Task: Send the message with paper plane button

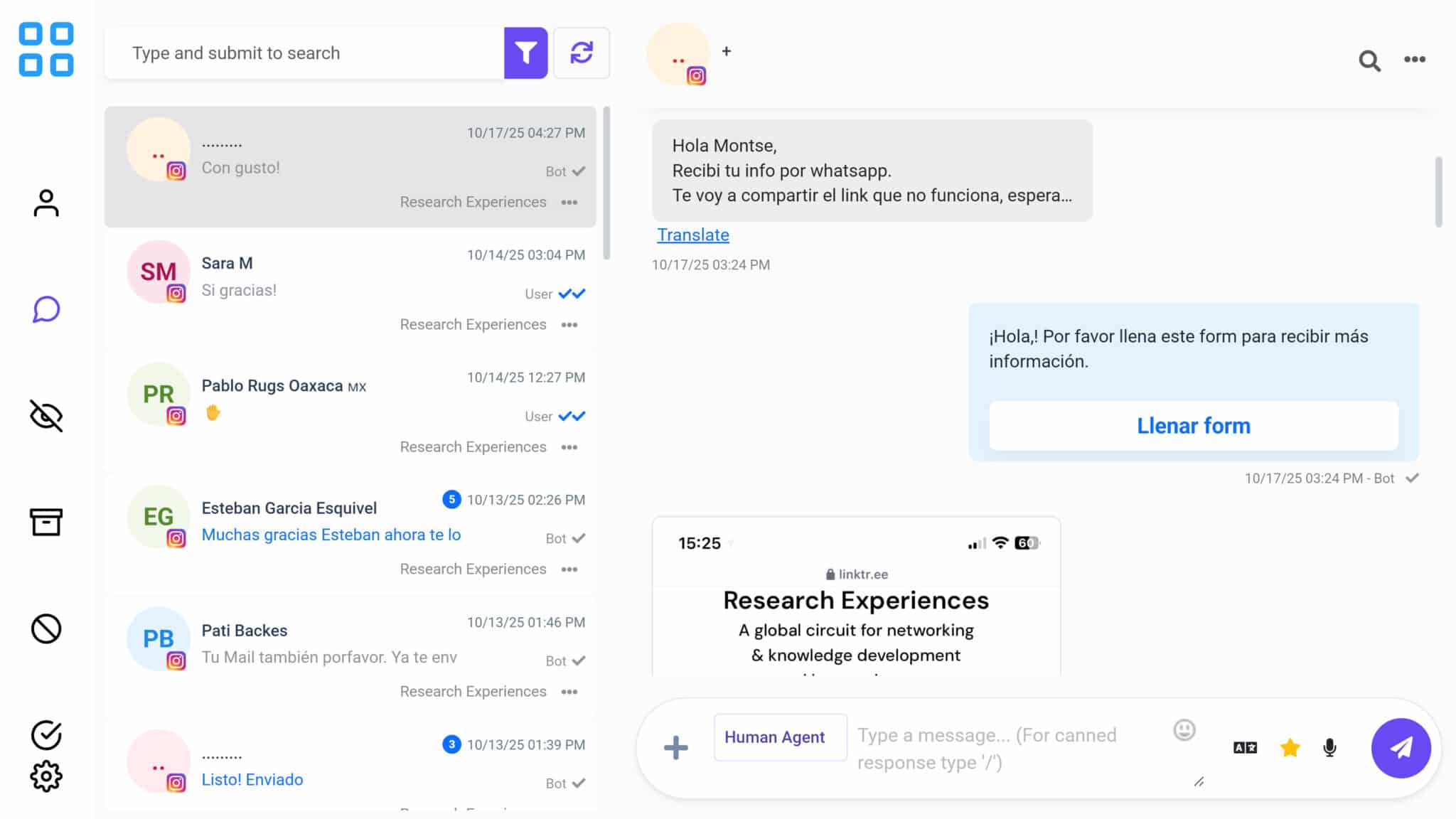Action: (1401, 747)
